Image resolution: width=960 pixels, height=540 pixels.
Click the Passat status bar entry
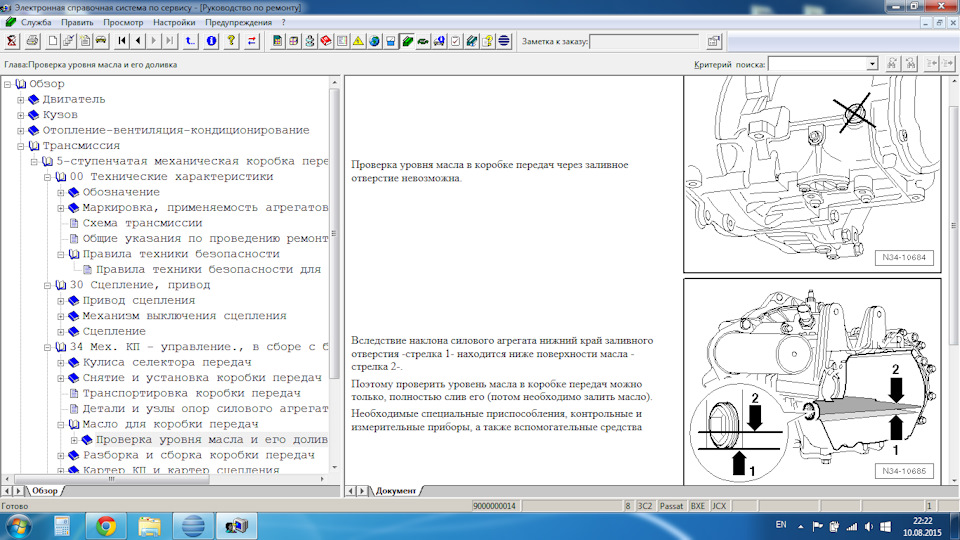pos(671,506)
